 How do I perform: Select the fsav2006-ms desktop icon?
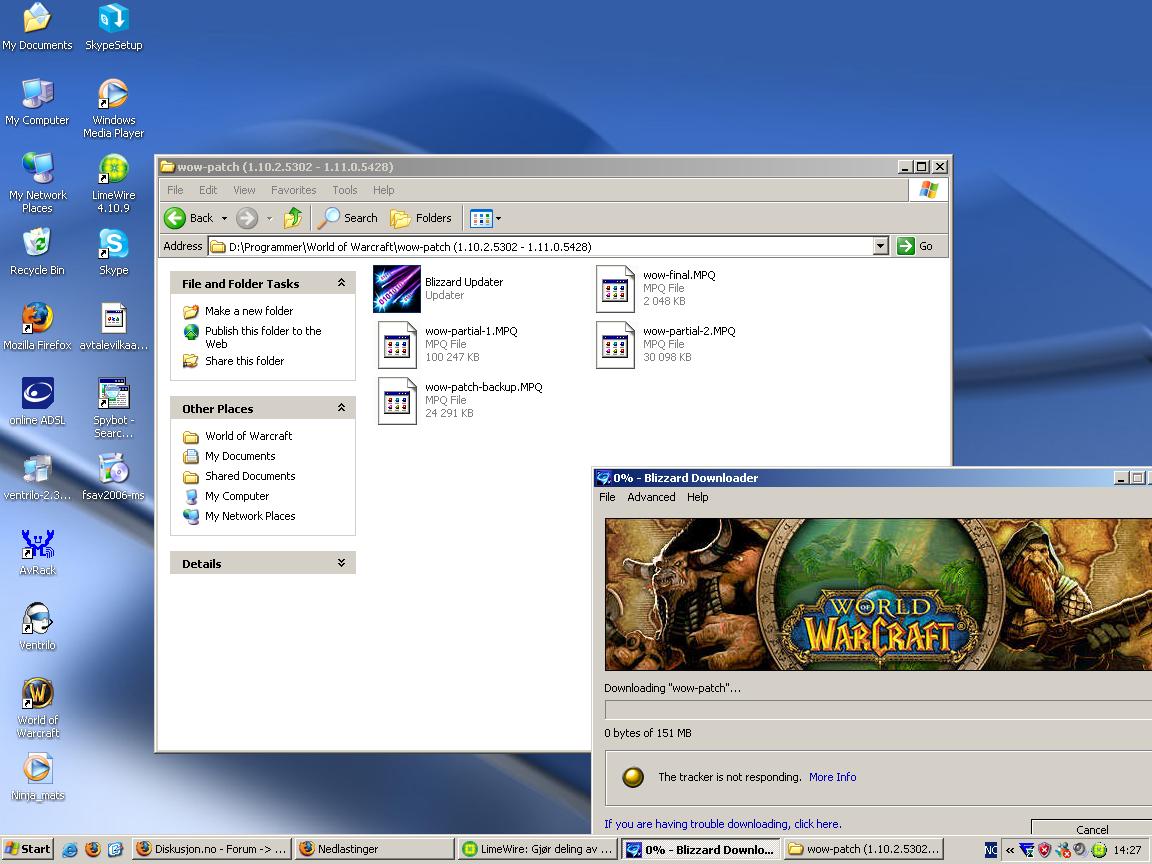(x=113, y=477)
